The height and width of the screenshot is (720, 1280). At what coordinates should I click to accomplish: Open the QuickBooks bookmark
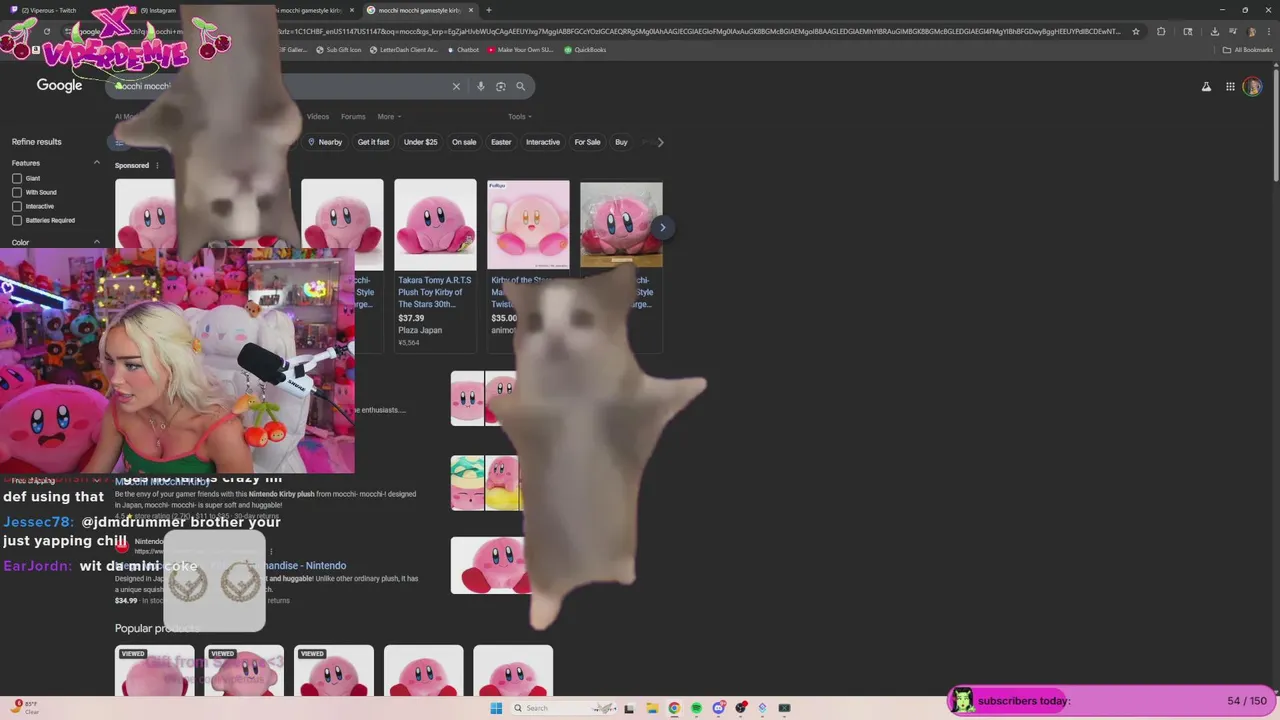click(585, 49)
